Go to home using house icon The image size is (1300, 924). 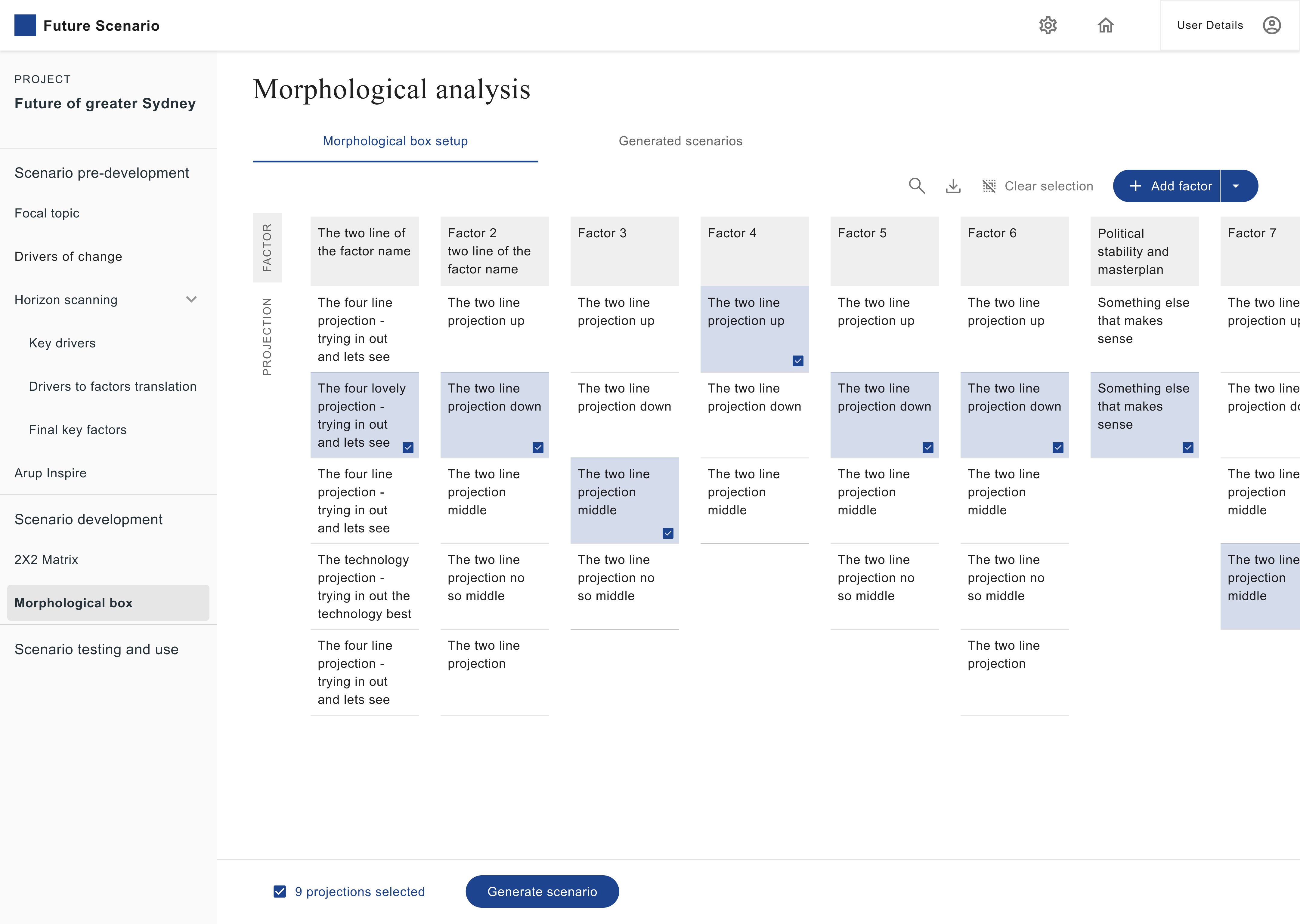[1105, 26]
